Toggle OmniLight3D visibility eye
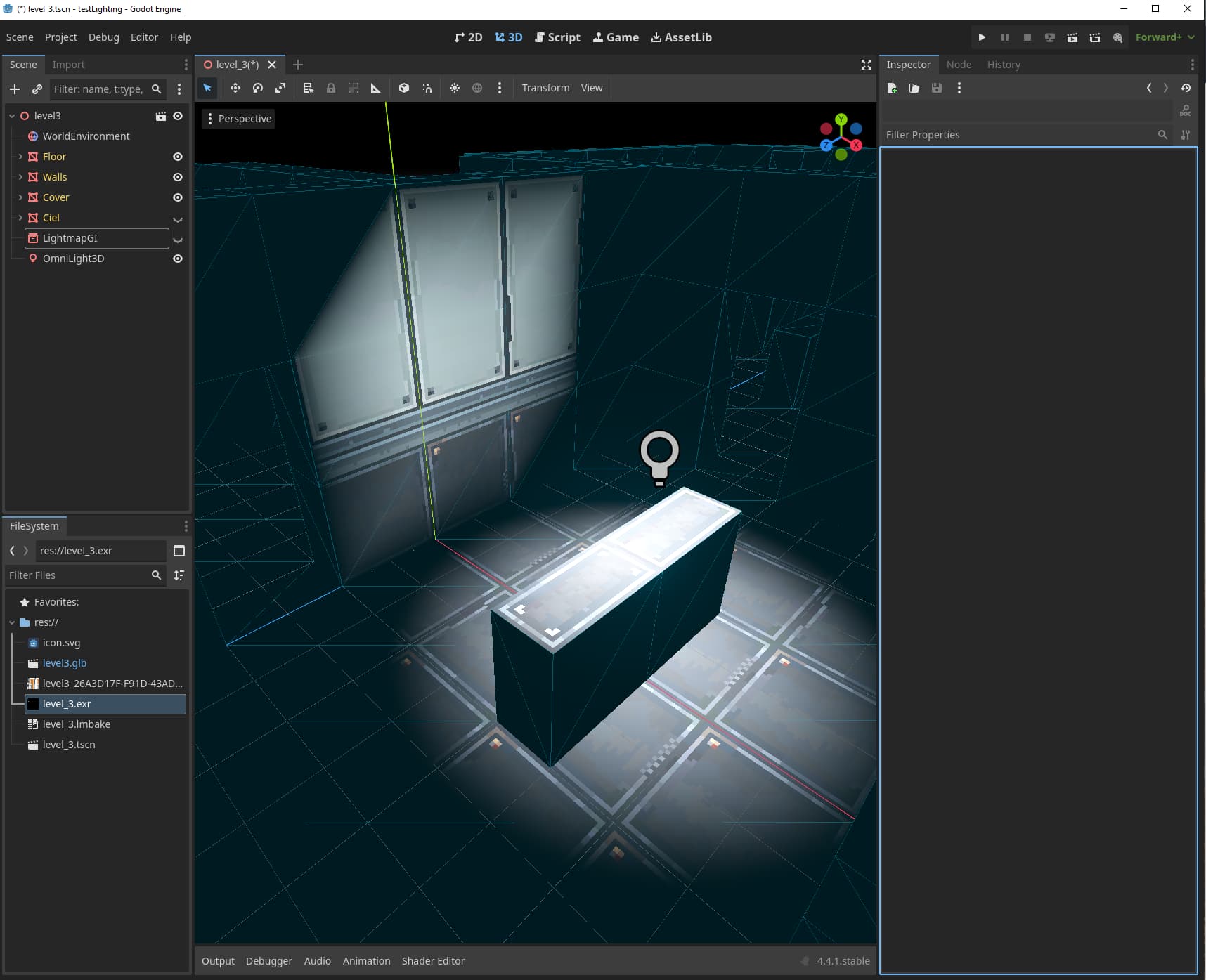 coord(178,259)
